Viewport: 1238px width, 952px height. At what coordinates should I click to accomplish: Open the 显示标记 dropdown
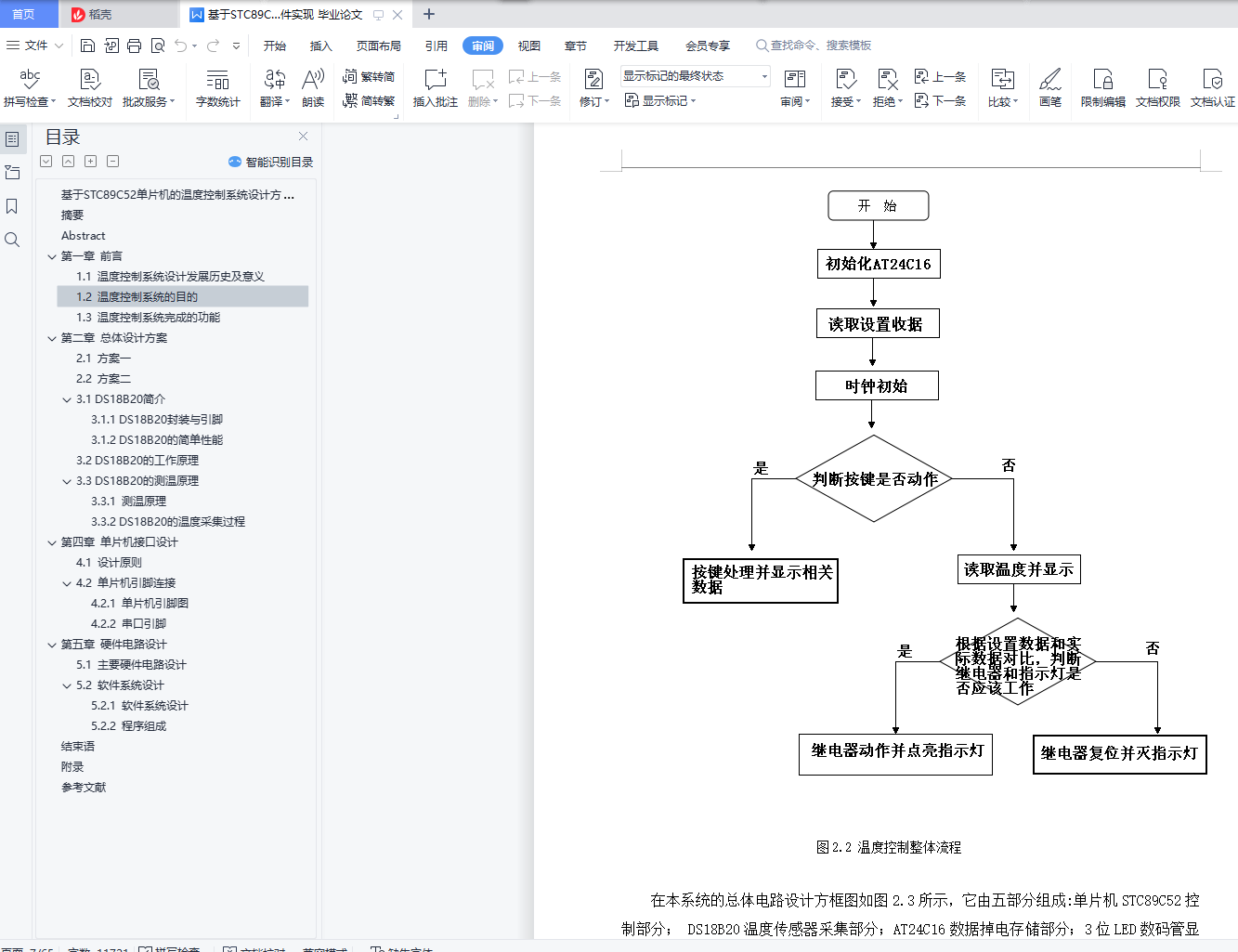click(659, 100)
